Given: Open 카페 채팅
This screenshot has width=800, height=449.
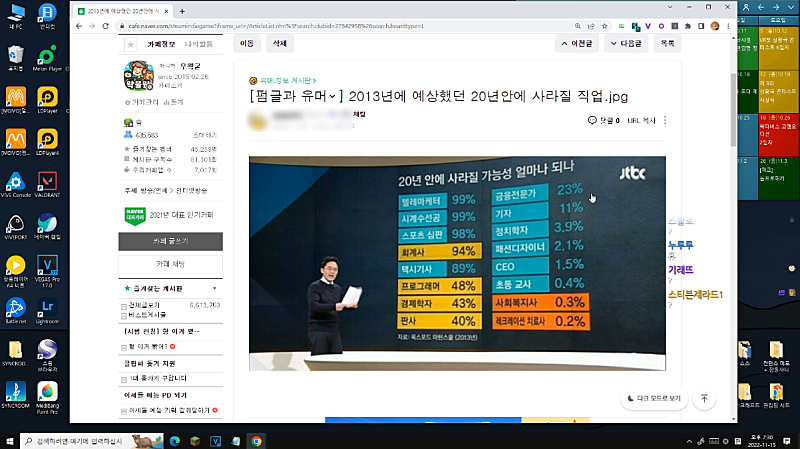Looking at the screenshot, I should (170, 264).
